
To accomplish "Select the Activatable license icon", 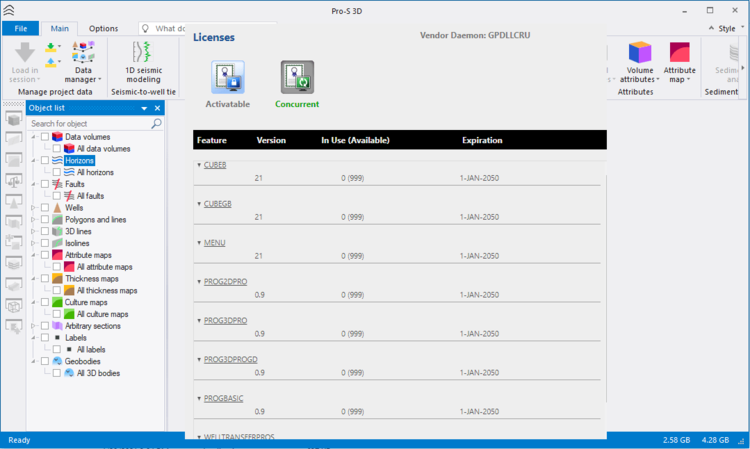I will pyautogui.click(x=228, y=78).
